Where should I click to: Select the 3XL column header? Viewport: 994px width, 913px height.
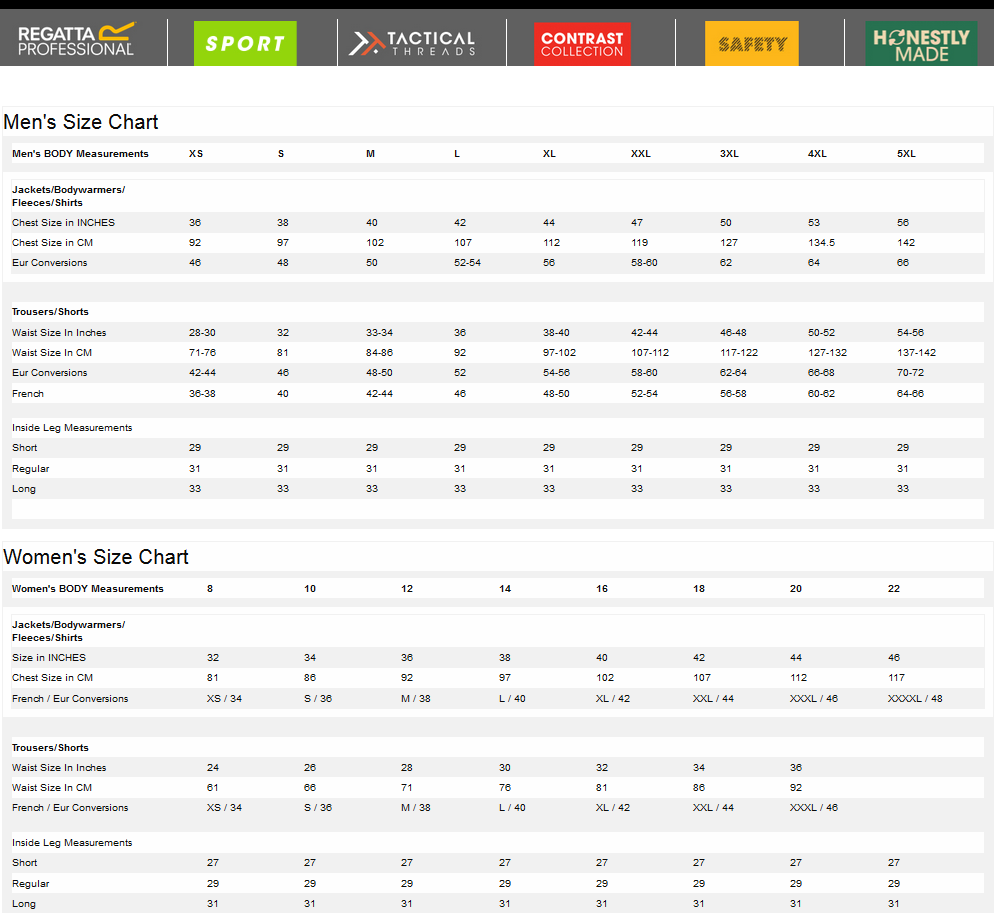tap(729, 154)
